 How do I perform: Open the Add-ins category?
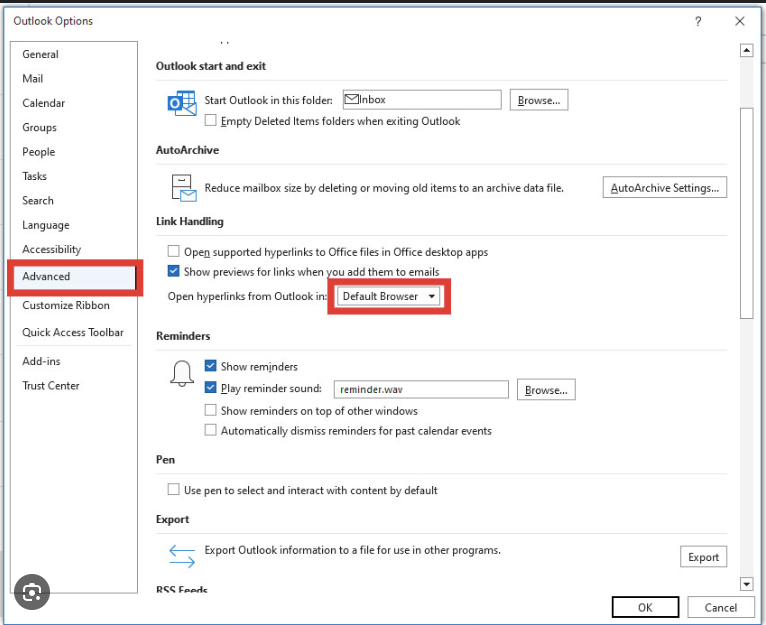[x=41, y=361]
